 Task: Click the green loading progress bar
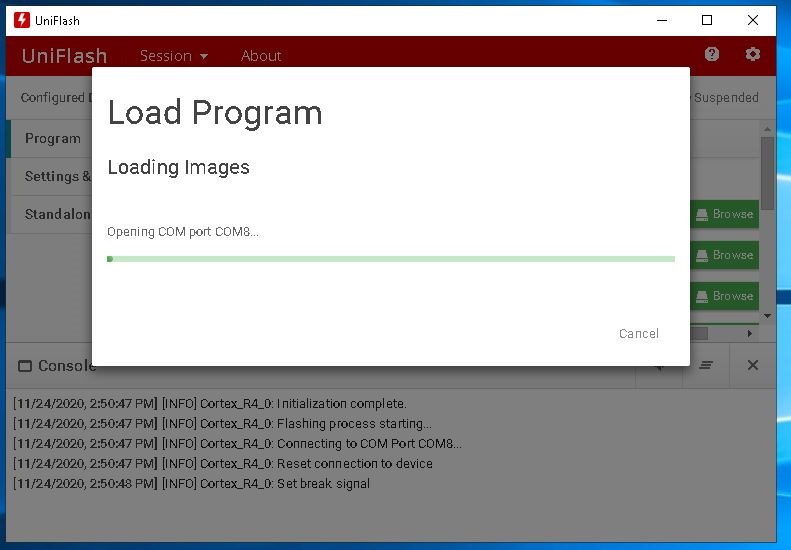tap(391, 259)
